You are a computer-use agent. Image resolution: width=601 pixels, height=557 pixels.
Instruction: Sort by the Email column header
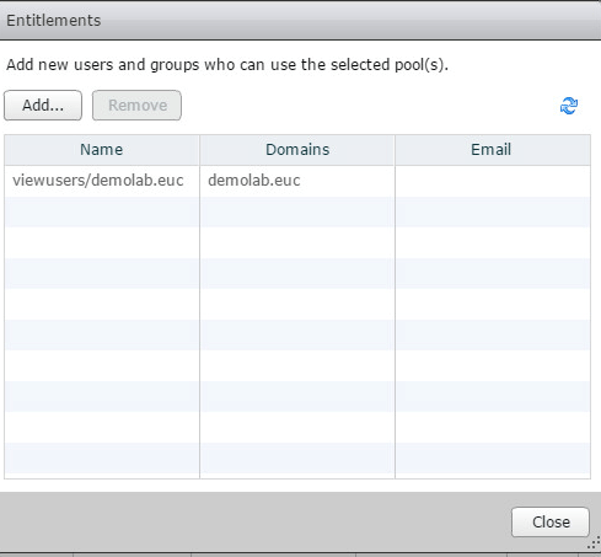[x=491, y=150]
